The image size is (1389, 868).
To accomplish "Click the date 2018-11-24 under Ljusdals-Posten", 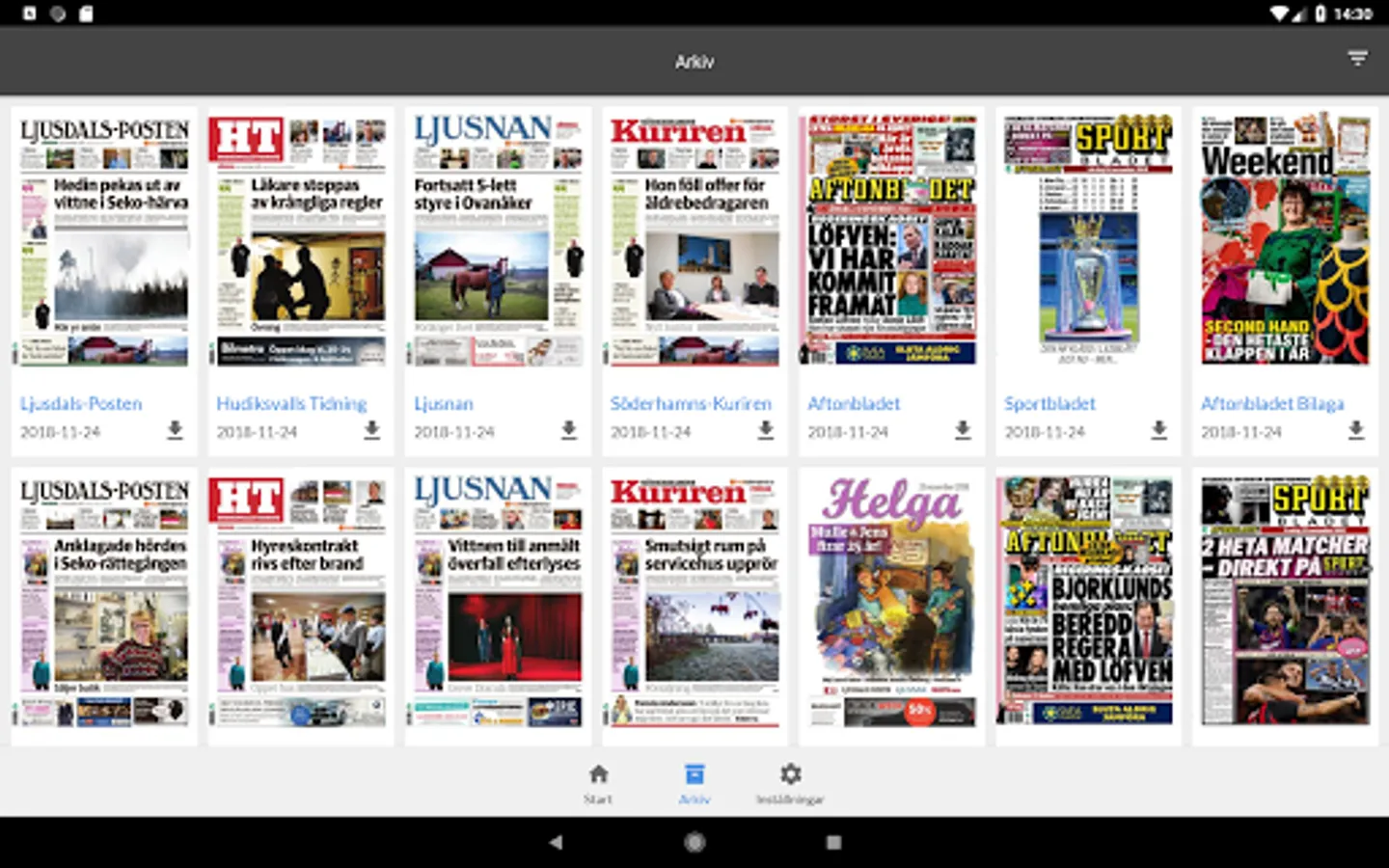I will (61, 432).
